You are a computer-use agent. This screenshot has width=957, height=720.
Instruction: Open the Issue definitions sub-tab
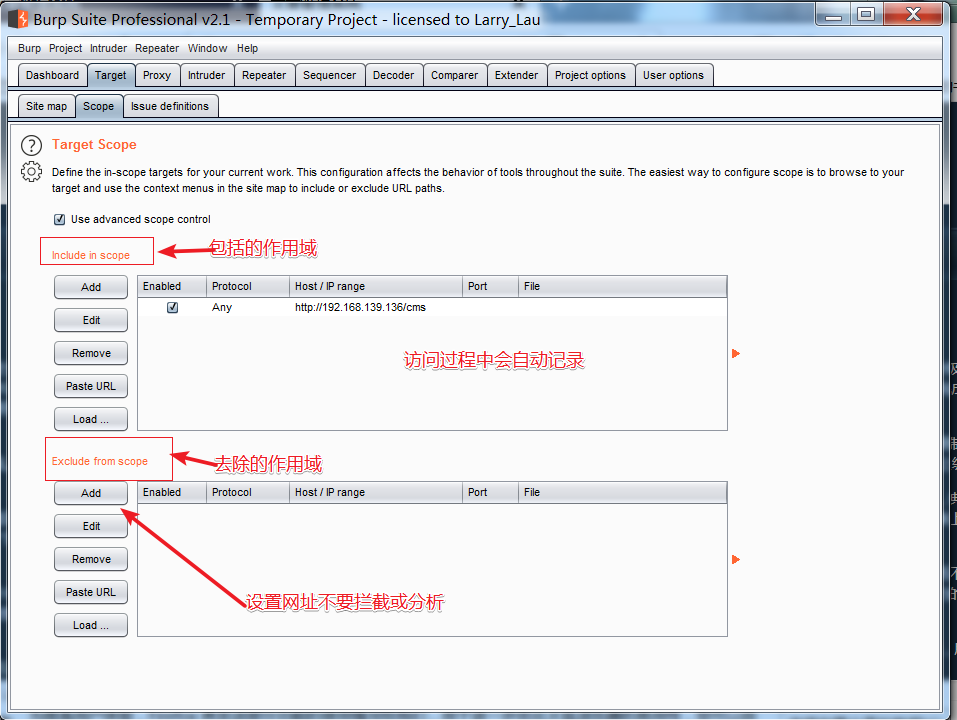[x=170, y=106]
